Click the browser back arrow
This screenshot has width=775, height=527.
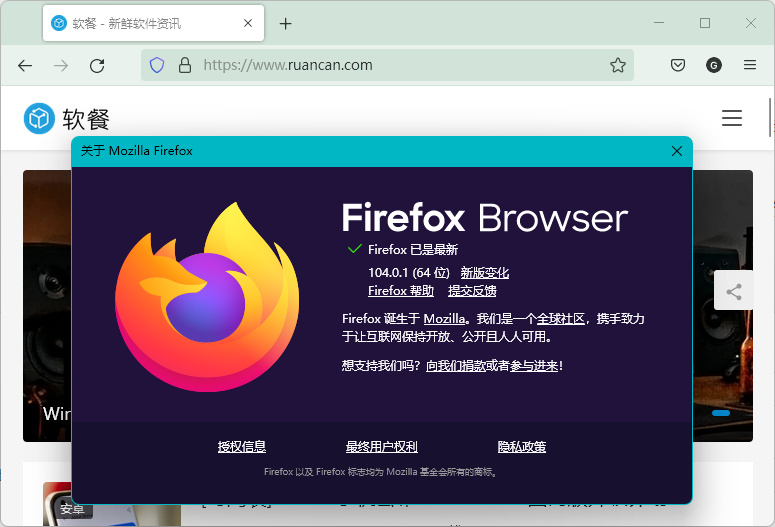[25, 65]
